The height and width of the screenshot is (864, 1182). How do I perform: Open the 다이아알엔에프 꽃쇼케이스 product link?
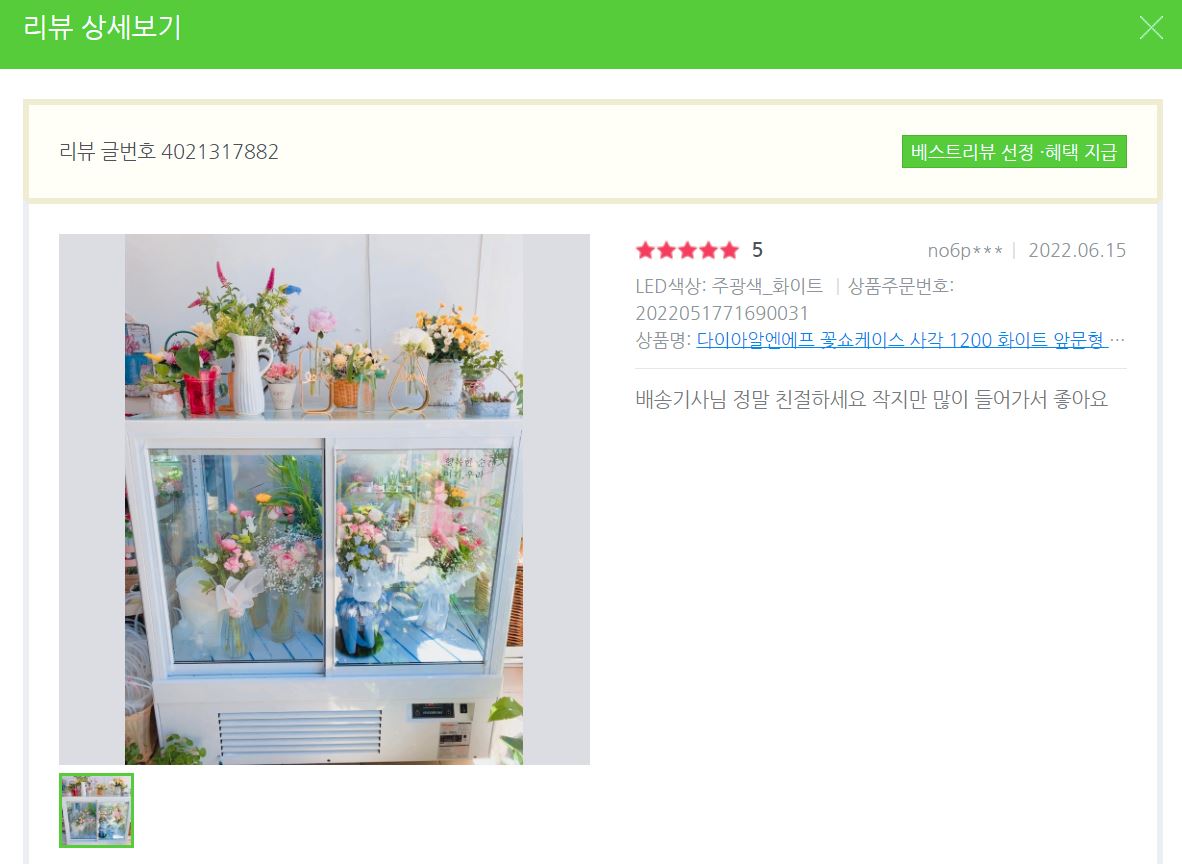[902, 340]
